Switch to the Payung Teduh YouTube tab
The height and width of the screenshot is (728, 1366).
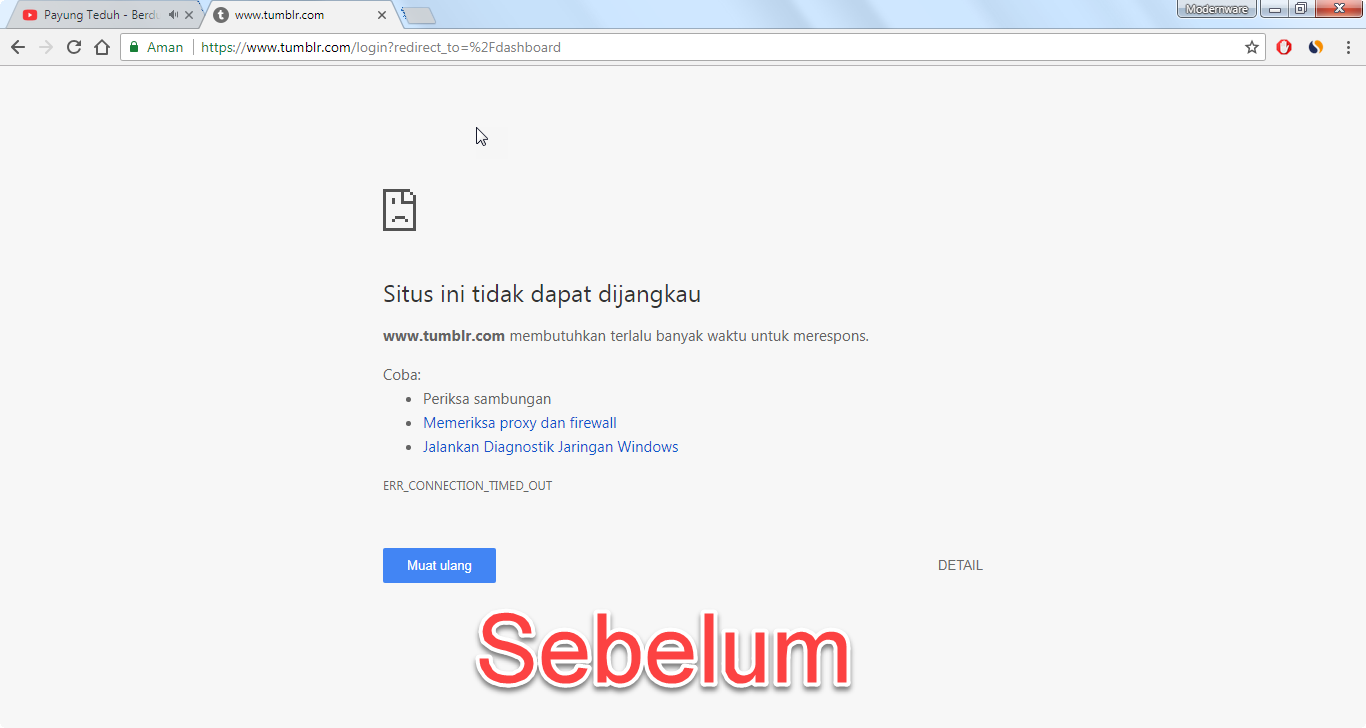click(x=96, y=15)
